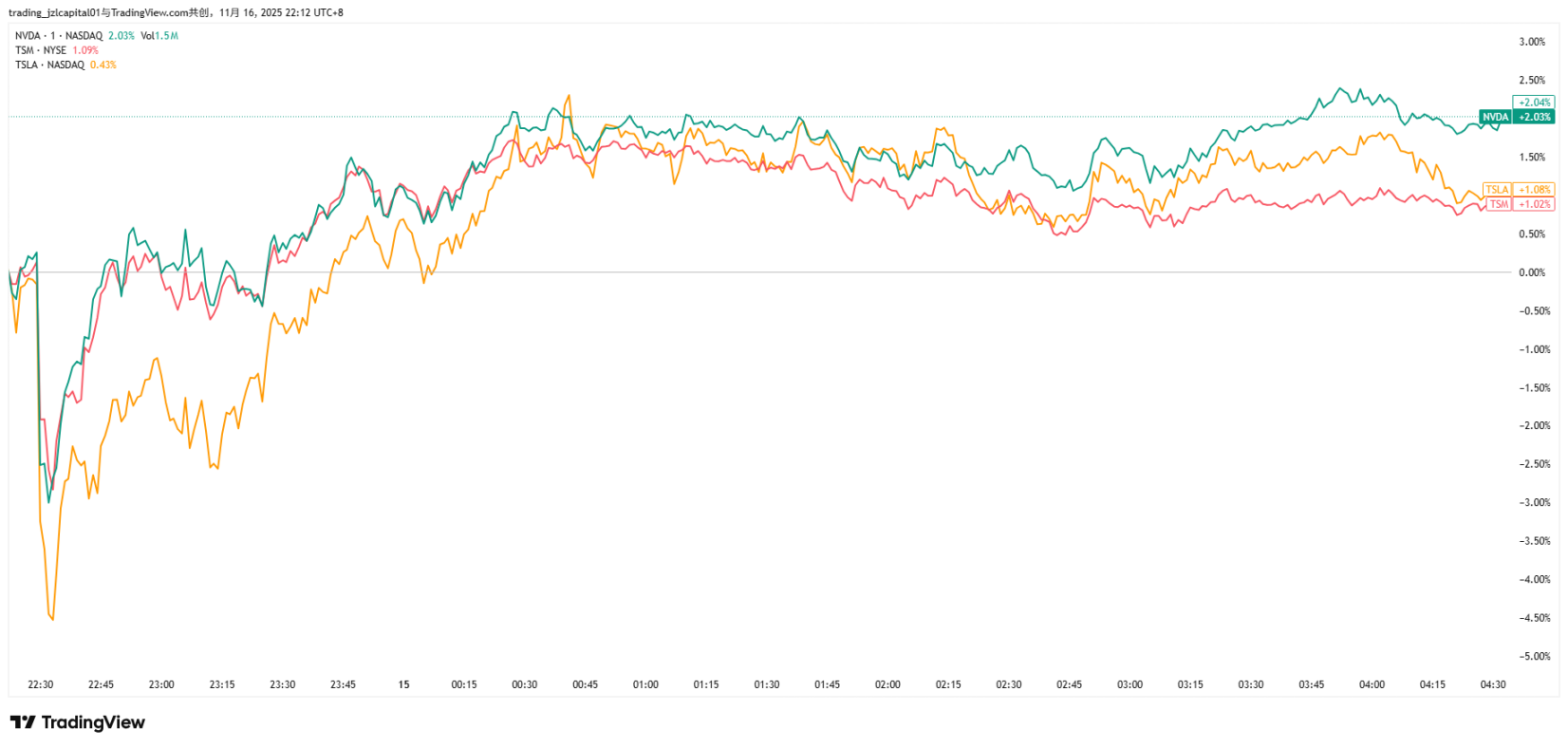Click the 04:30 time axis label
Viewport: 1568px width, 748px height.
1493,684
